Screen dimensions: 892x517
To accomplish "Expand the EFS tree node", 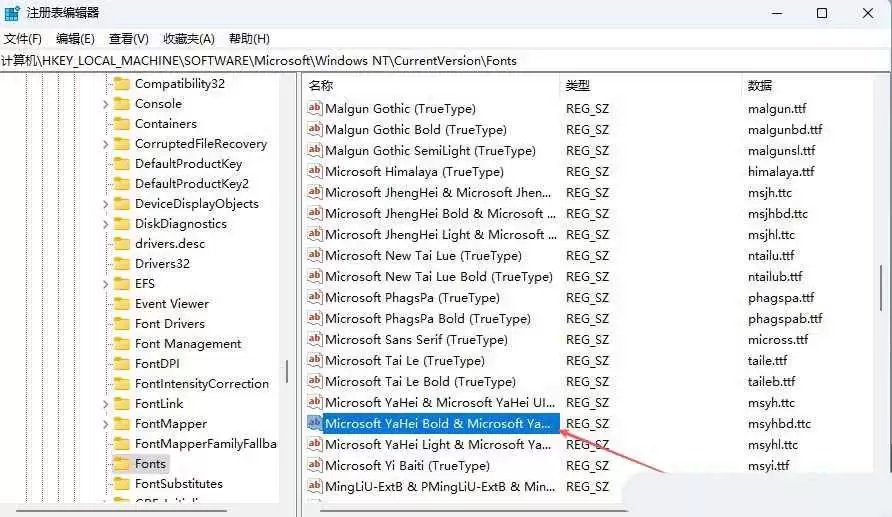I will [105, 284].
